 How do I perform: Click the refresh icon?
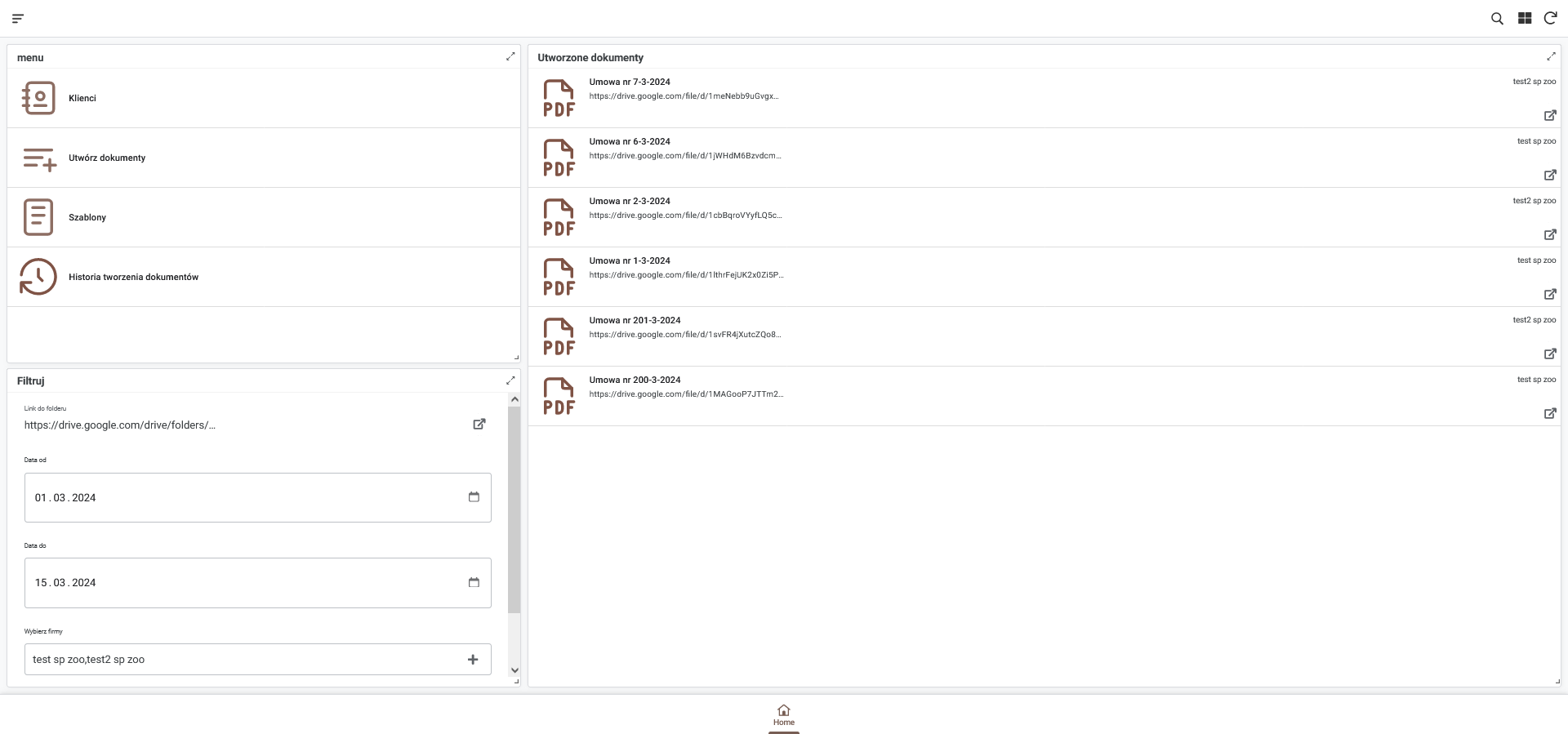point(1550,18)
